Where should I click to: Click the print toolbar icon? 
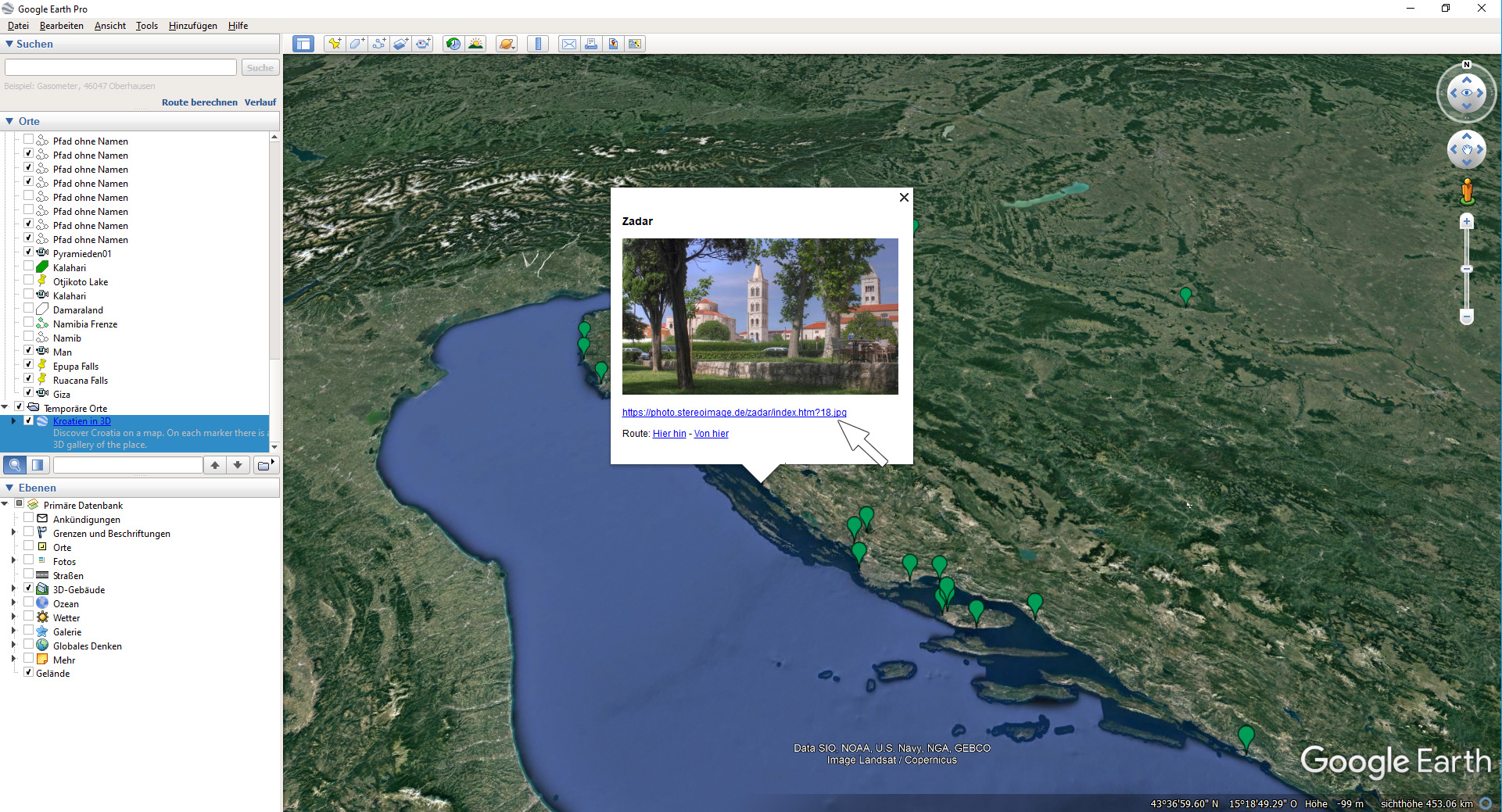[591, 44]
